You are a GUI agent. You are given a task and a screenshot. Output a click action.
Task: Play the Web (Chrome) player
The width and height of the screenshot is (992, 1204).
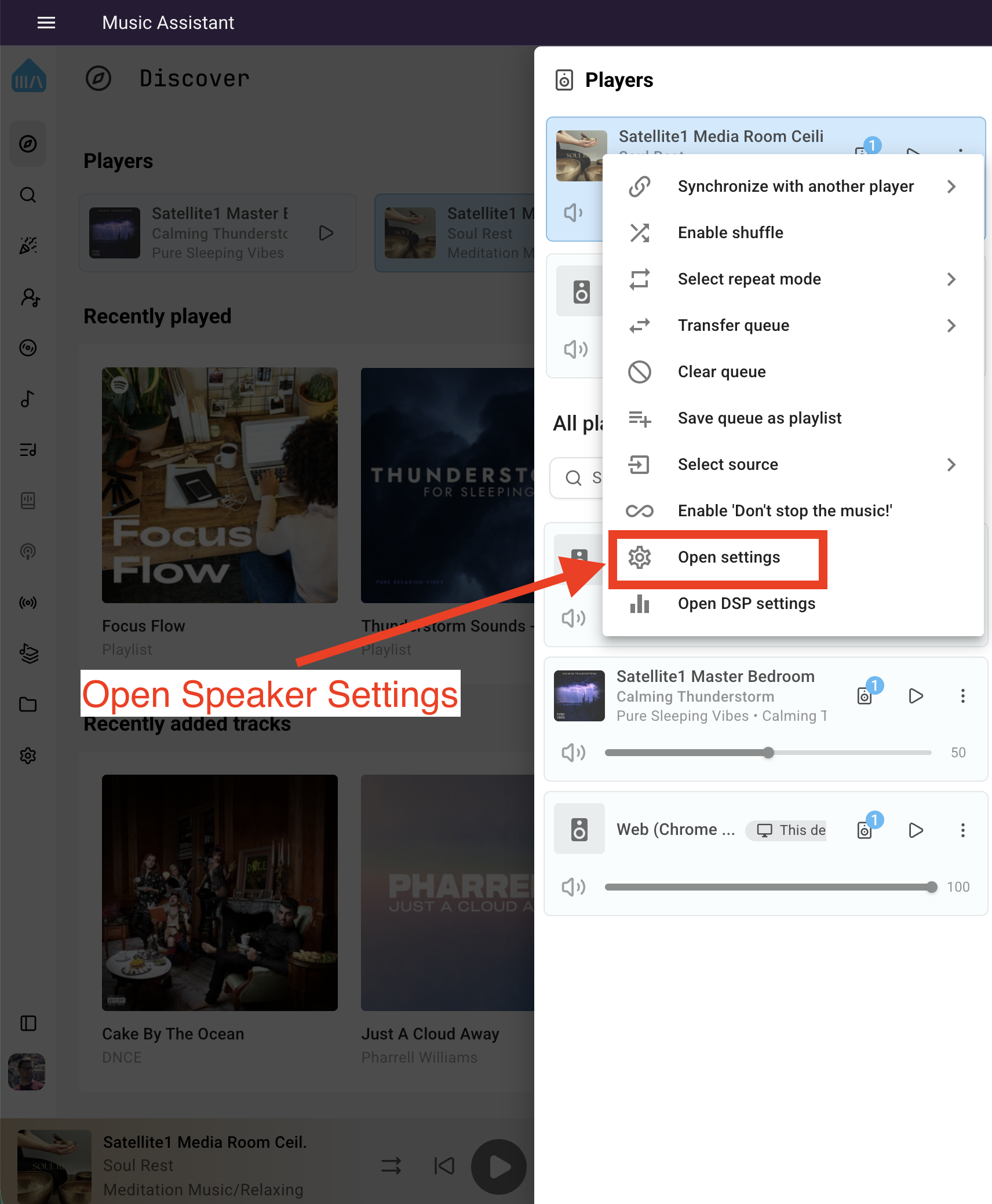916,830
